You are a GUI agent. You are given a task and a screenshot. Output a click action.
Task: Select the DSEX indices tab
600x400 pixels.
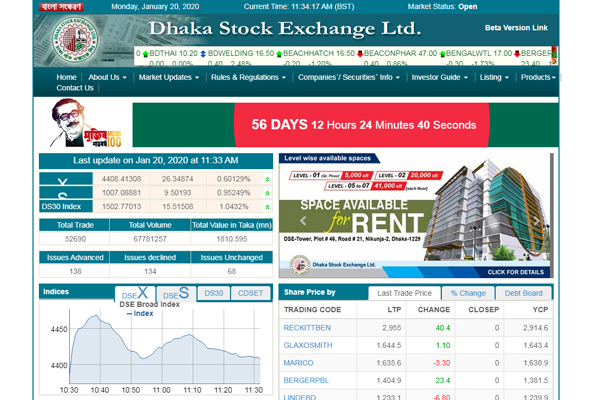pyautogui.click(x=135, y=294)
